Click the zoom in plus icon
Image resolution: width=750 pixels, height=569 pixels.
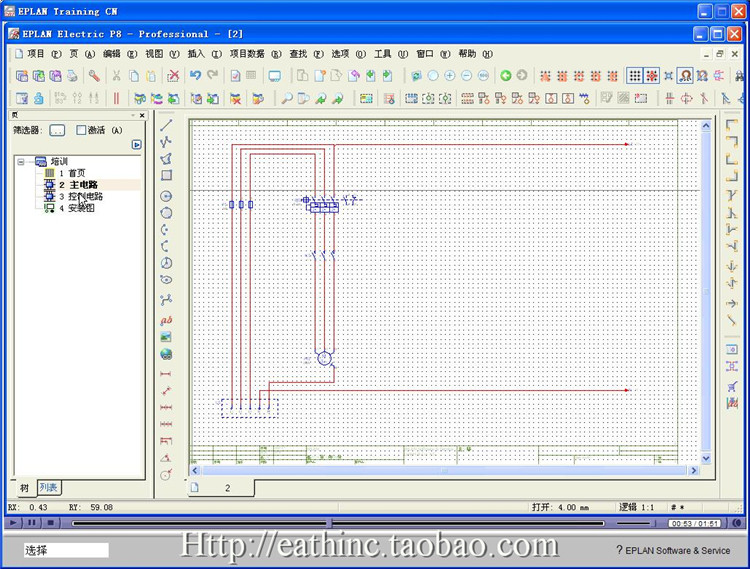tap(449, 76)
